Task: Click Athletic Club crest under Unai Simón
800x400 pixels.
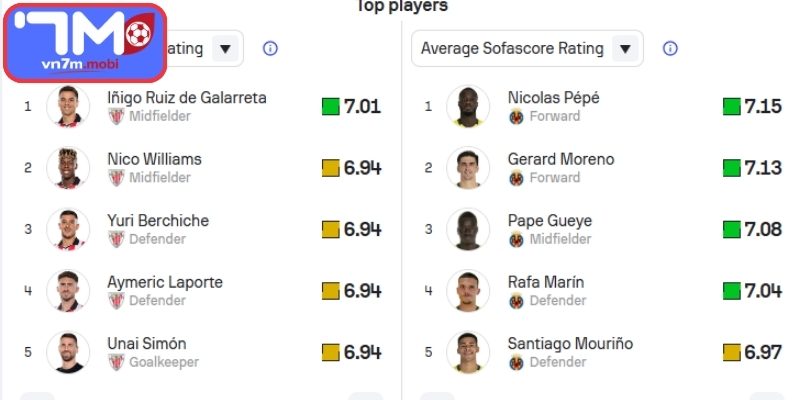Action: coord(116,362)
